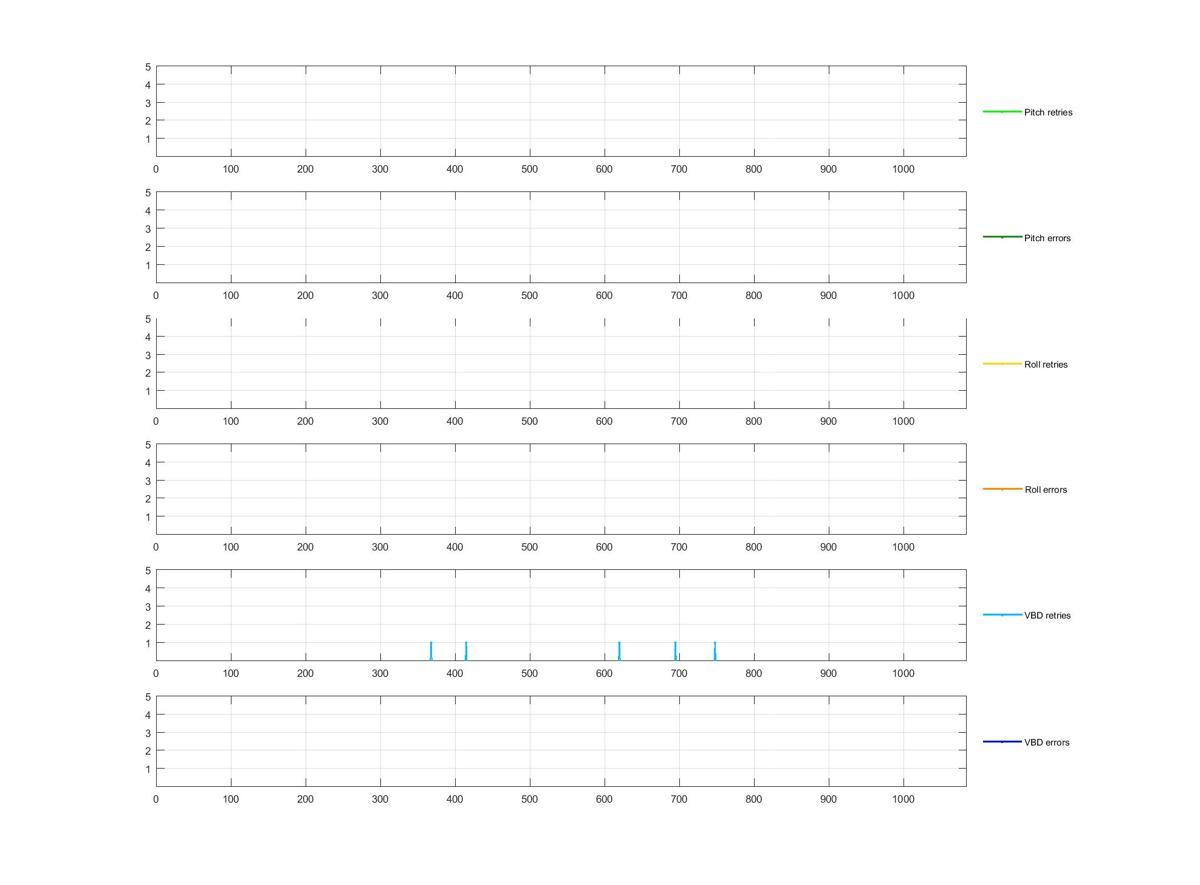This screenshot has width=1200, height=885.
Task: Click the dark blue VBD errors legend line
Action: (x=1002, y=741)
